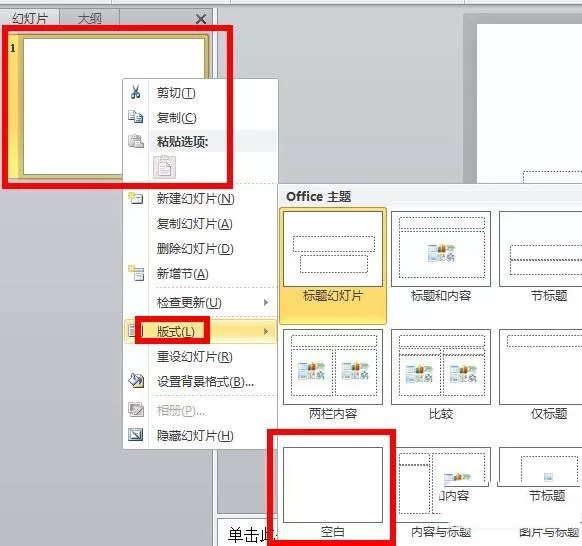Viewport: 582px width, 546px height.
Task: Choose the 节标题 layout in first row
Action: [541, 257]
